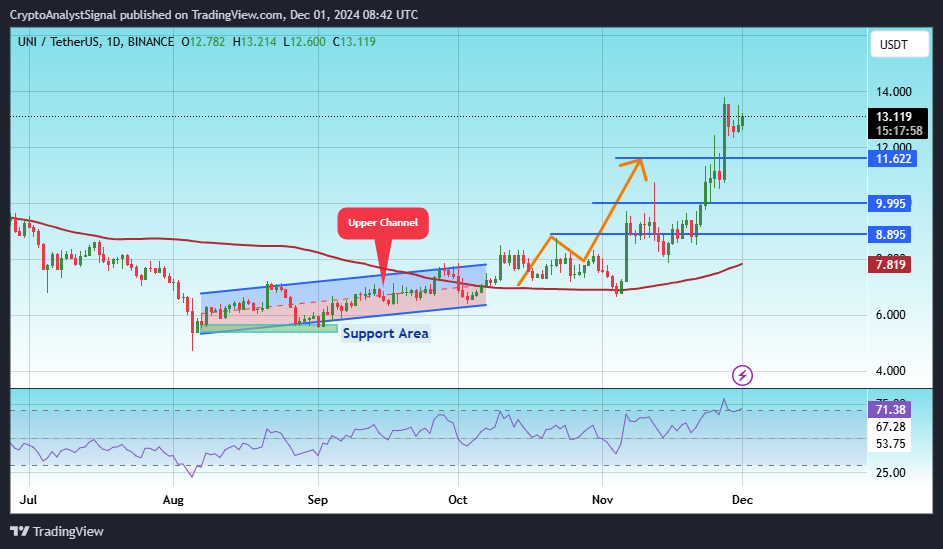Click the Nov label on time axis
This screenshot has width=943, height=549.
click(603, 500)
